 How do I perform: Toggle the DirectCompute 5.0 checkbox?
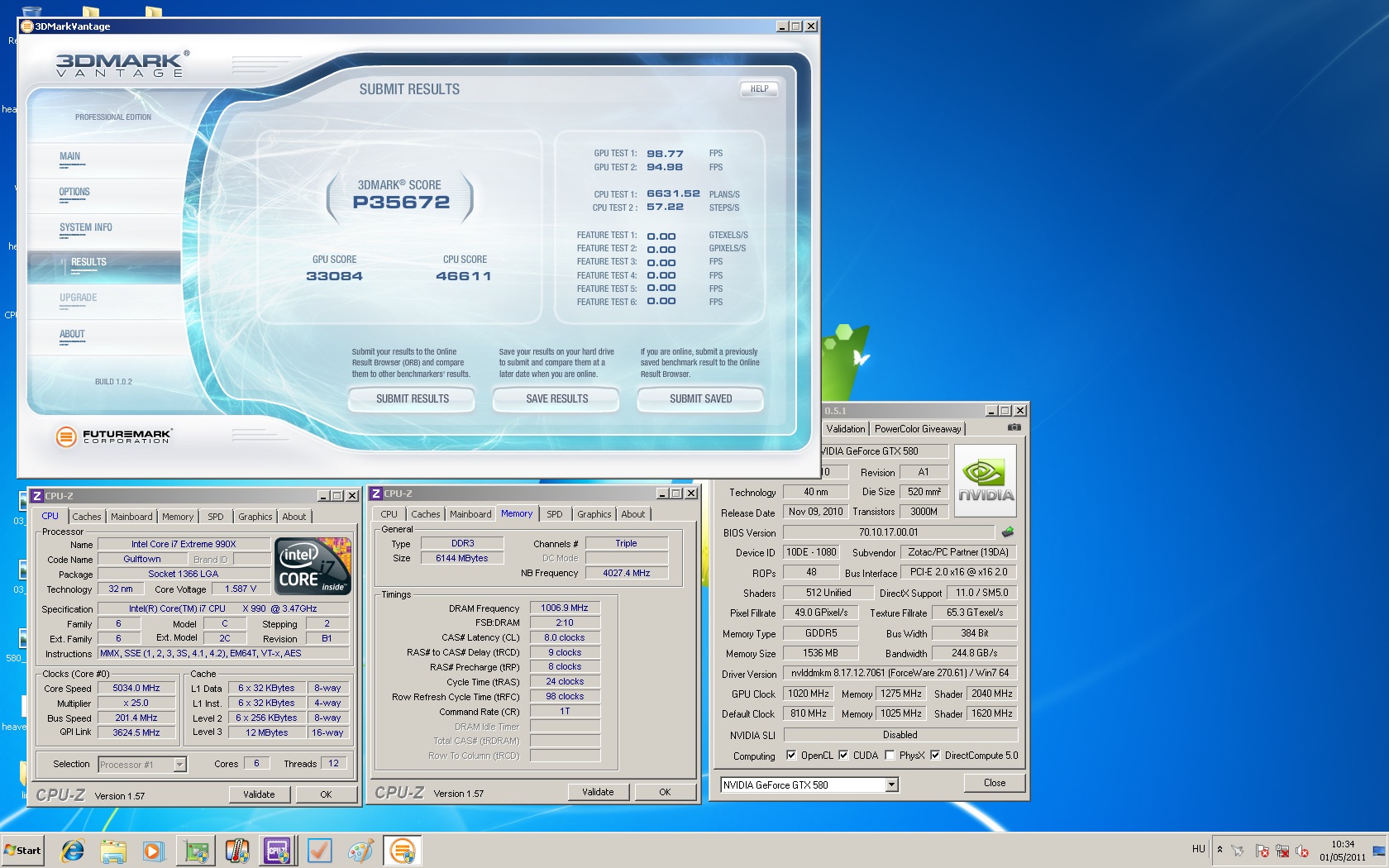(x=935, y=755)
